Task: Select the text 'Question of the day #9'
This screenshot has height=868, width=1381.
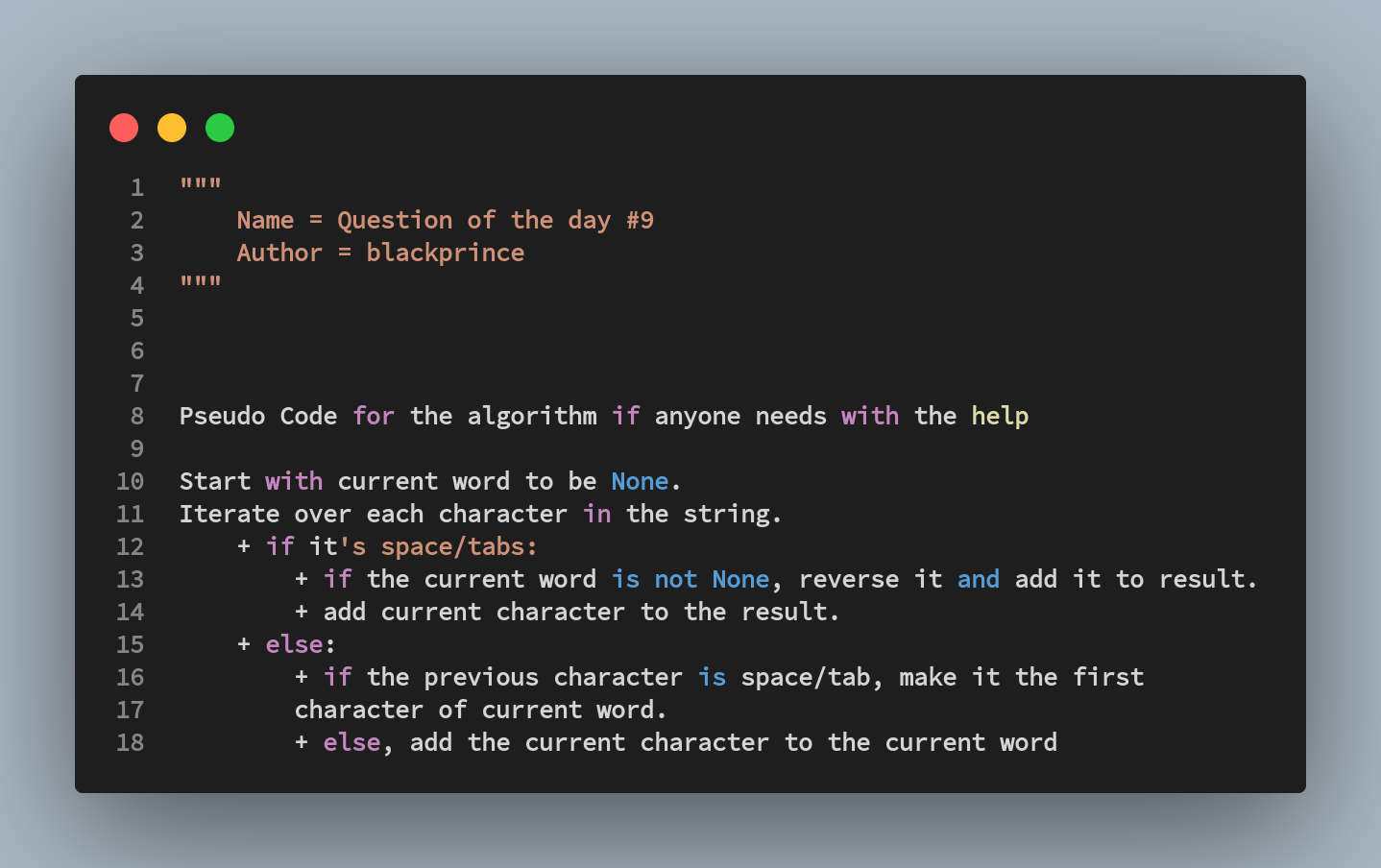Action: (496, 220)
